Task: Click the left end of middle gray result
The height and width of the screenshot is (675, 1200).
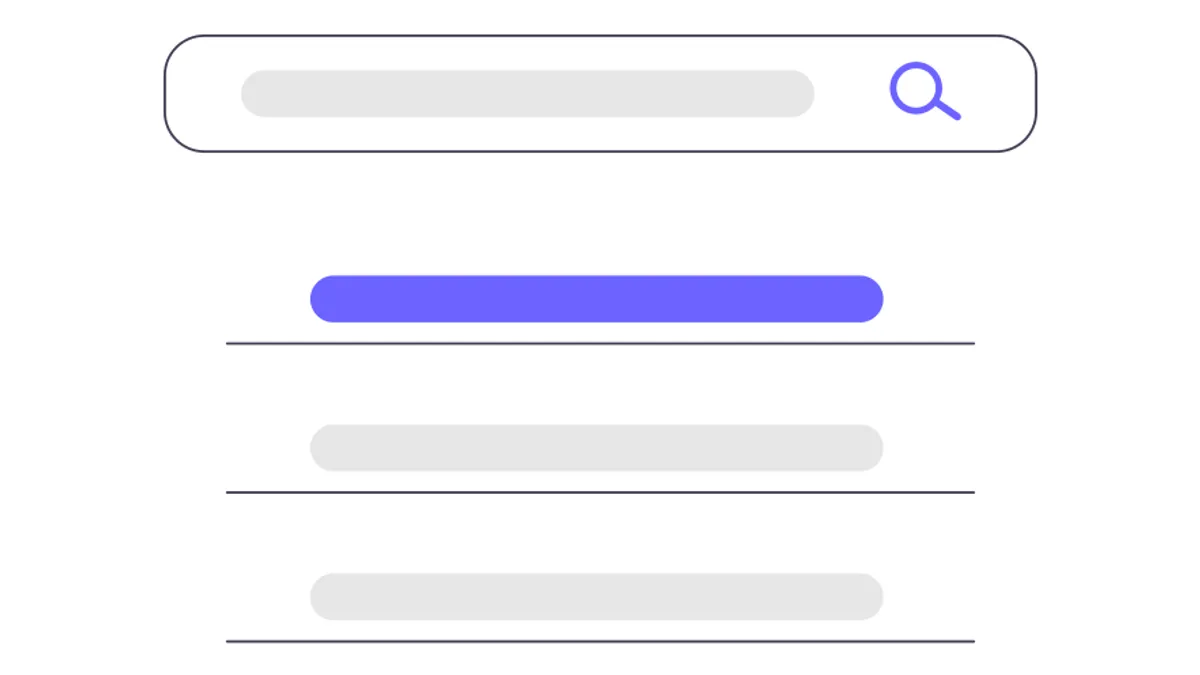Action: click(328, 448)
